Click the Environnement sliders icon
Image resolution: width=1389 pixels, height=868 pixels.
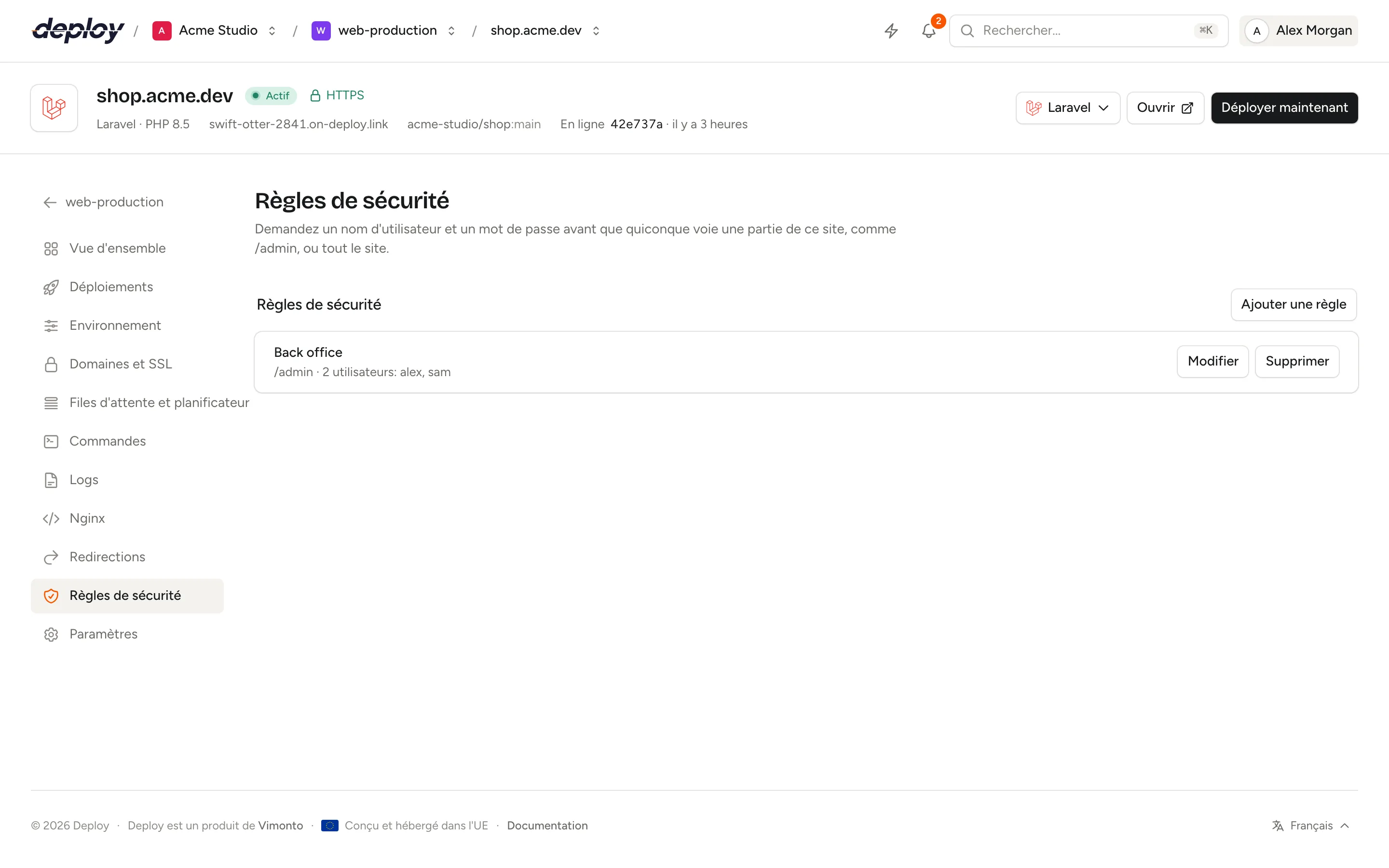point(51,325)
